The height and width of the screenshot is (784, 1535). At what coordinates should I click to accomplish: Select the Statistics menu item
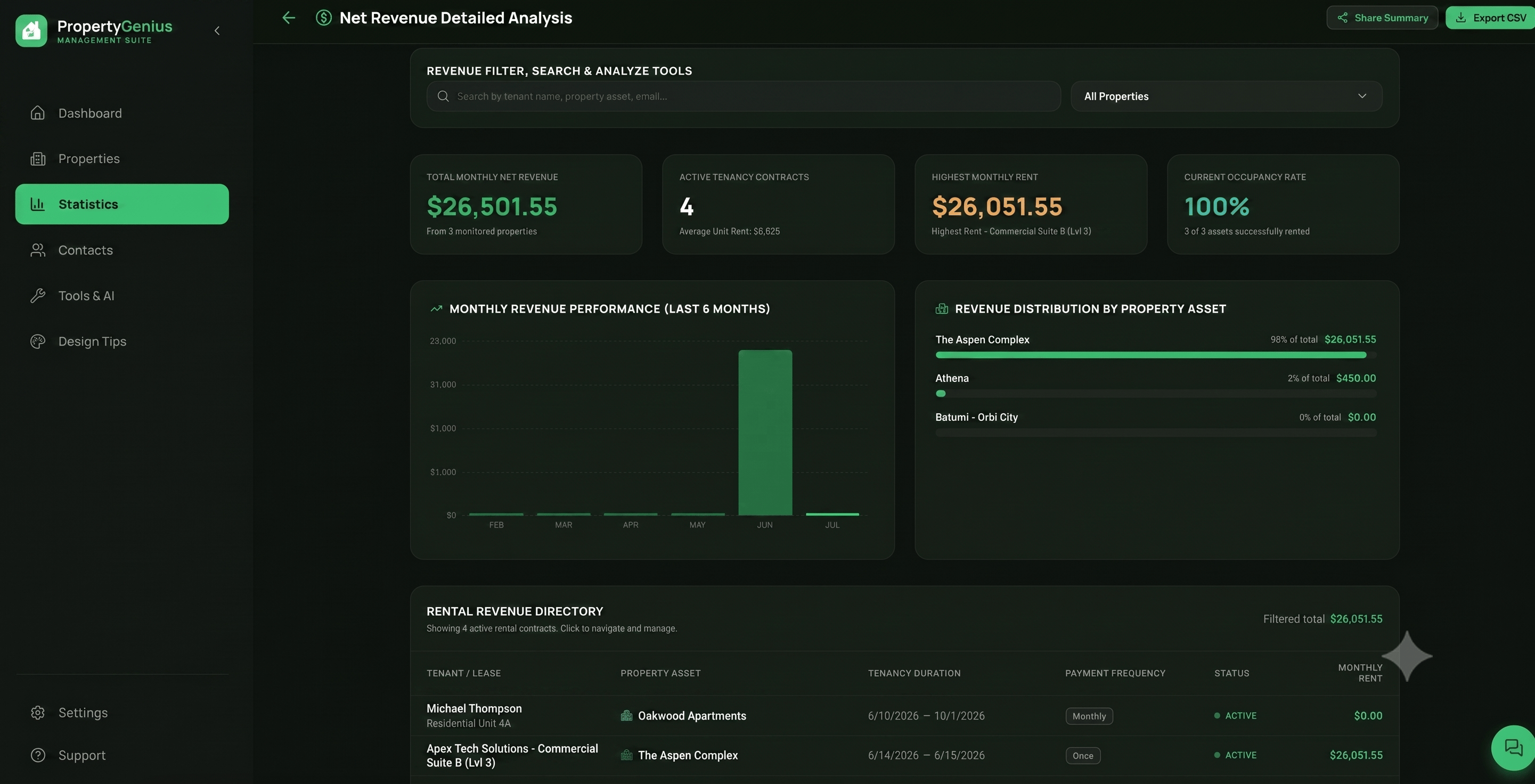(x=122, y=205)
